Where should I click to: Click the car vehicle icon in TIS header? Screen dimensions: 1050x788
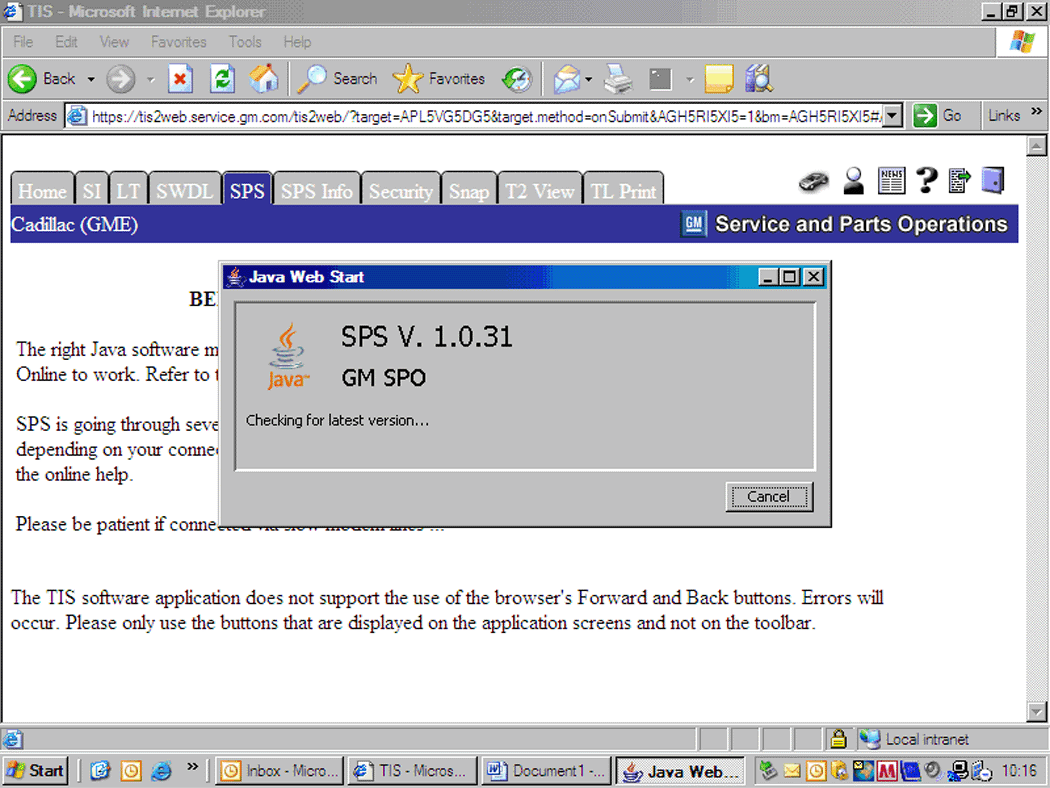(814, 181)
